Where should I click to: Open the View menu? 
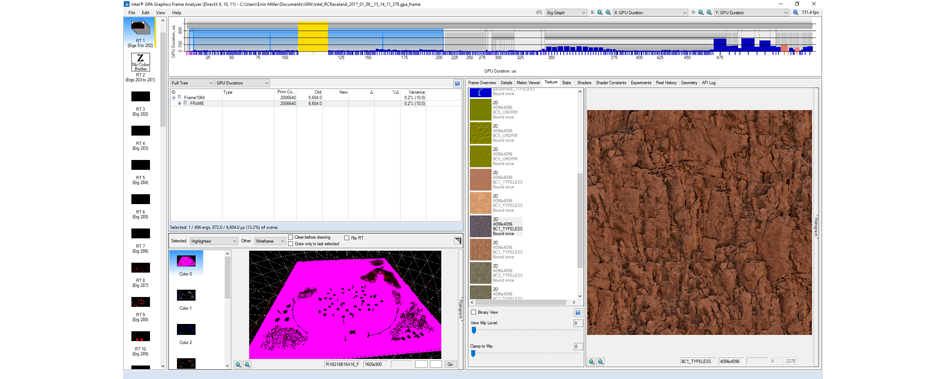pos(160,13)
